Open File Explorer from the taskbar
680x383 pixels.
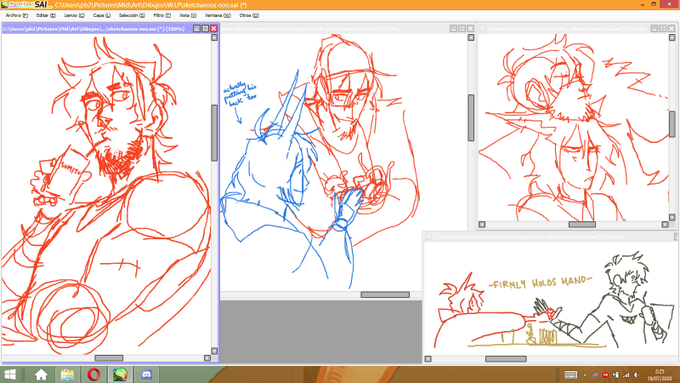pyautogui.click(x=67, y=374)
